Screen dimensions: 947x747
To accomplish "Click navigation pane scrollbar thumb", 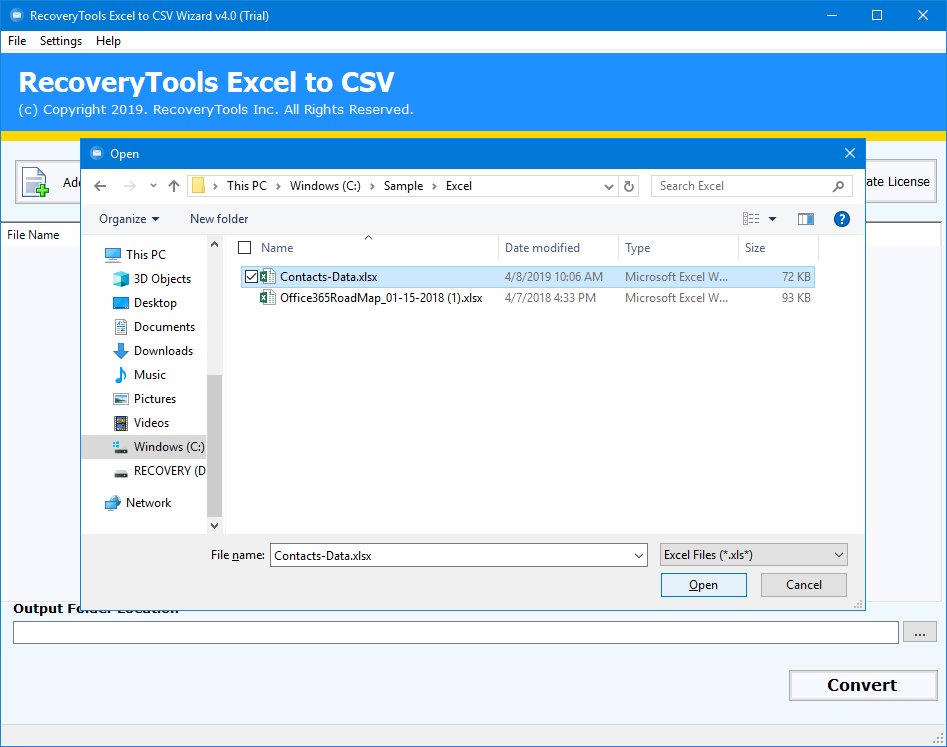I will point(214,446).
